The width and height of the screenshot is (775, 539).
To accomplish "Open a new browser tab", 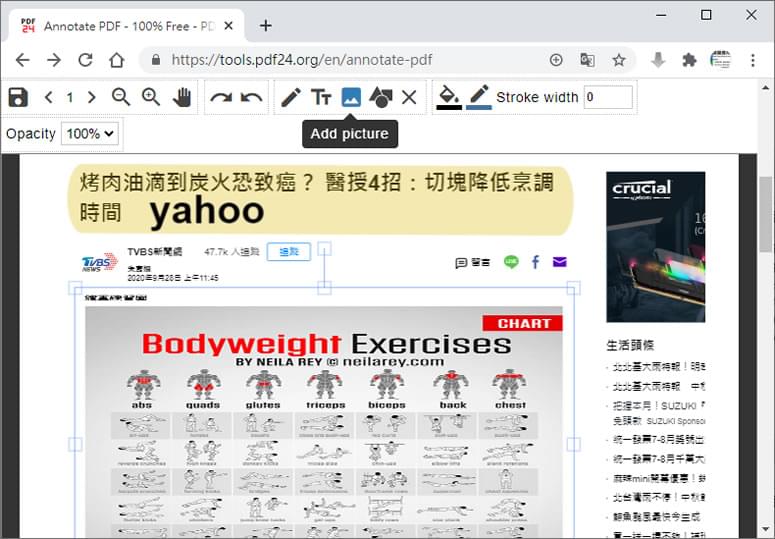I will coord(265,26).
